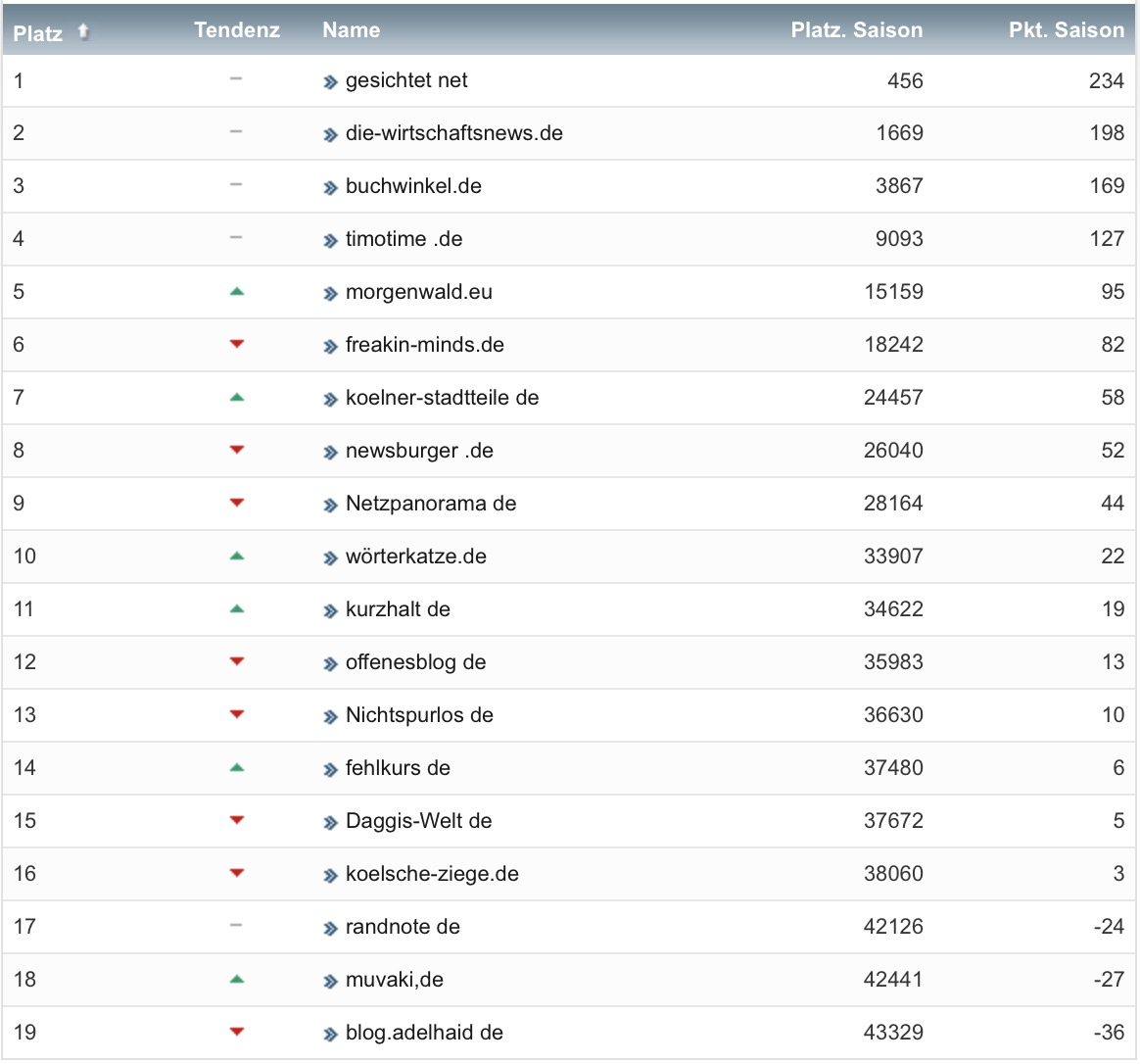Select the season points value -36
1140x1064 pixels.
click(x=1109, y=1033)
